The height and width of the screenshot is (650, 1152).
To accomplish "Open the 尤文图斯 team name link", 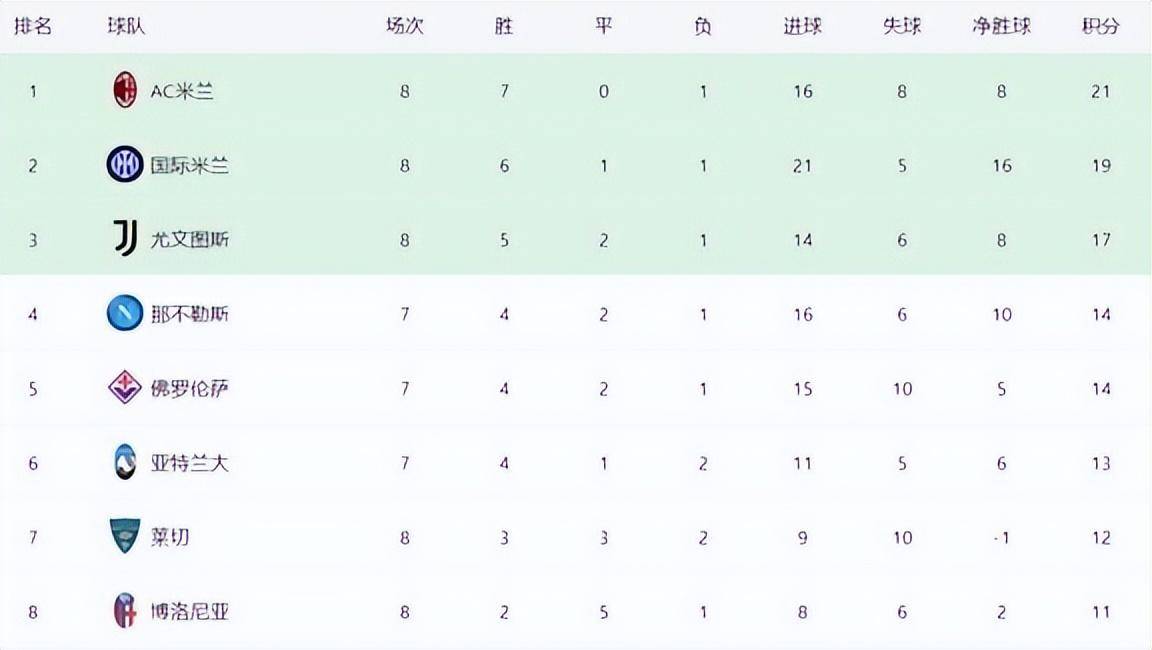I will [x=190, y=239].
